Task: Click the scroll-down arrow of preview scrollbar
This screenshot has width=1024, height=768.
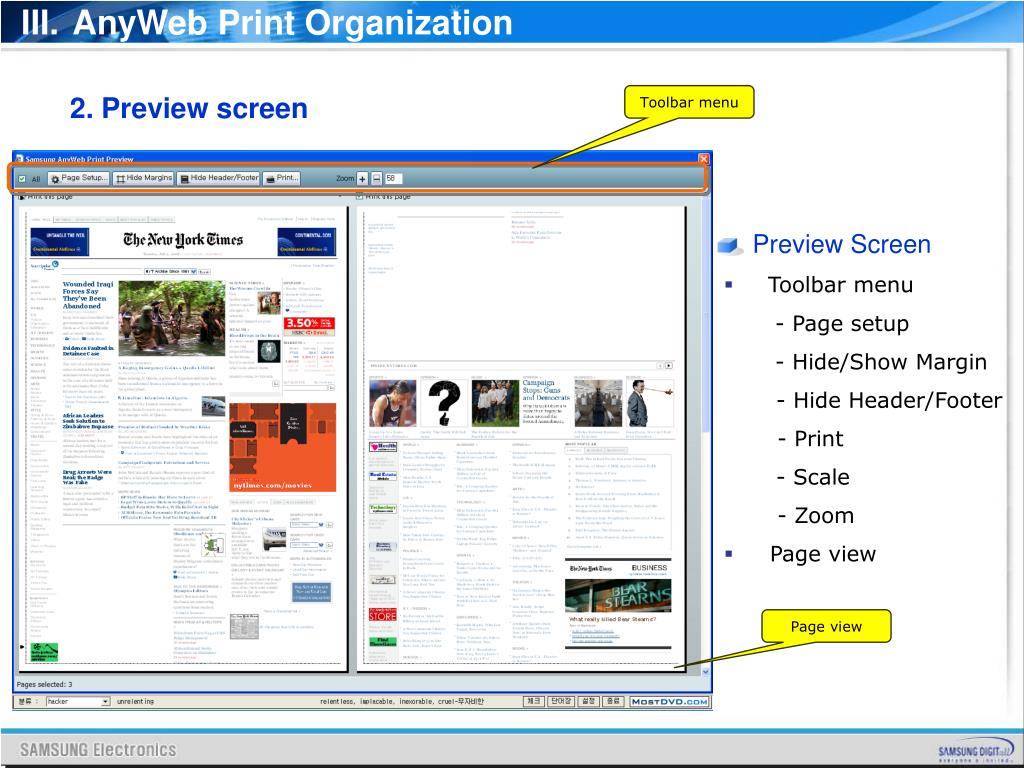Action: (705, 671)
